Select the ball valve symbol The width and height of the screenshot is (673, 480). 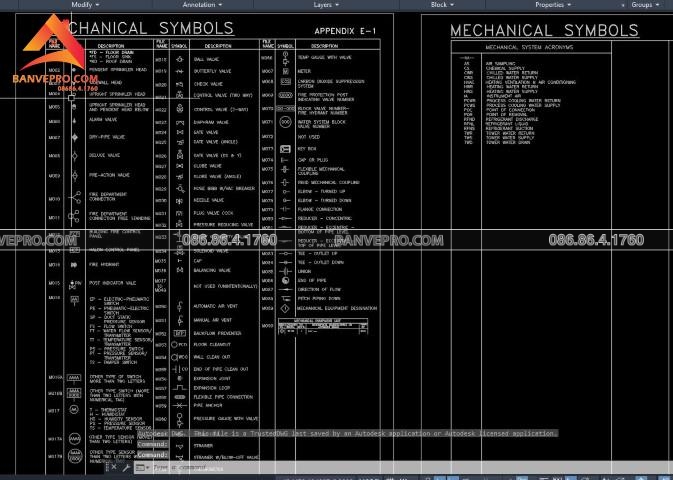(180, 59)
